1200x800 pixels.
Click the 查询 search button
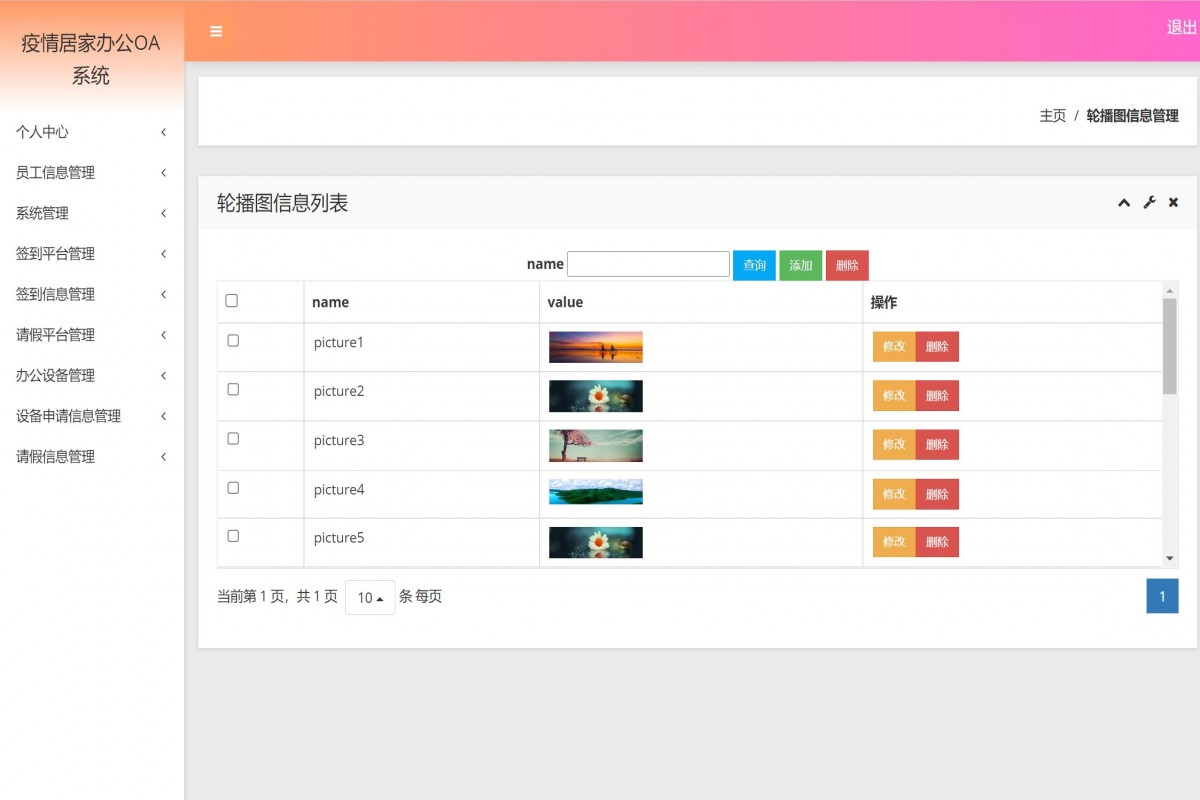click(753, 264)
